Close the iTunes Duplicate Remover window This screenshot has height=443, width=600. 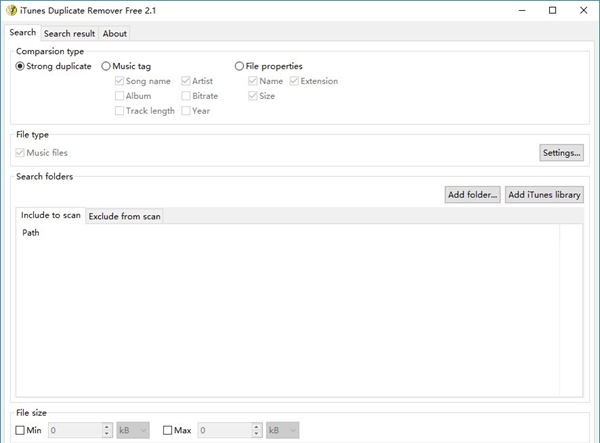click(584, 10)
